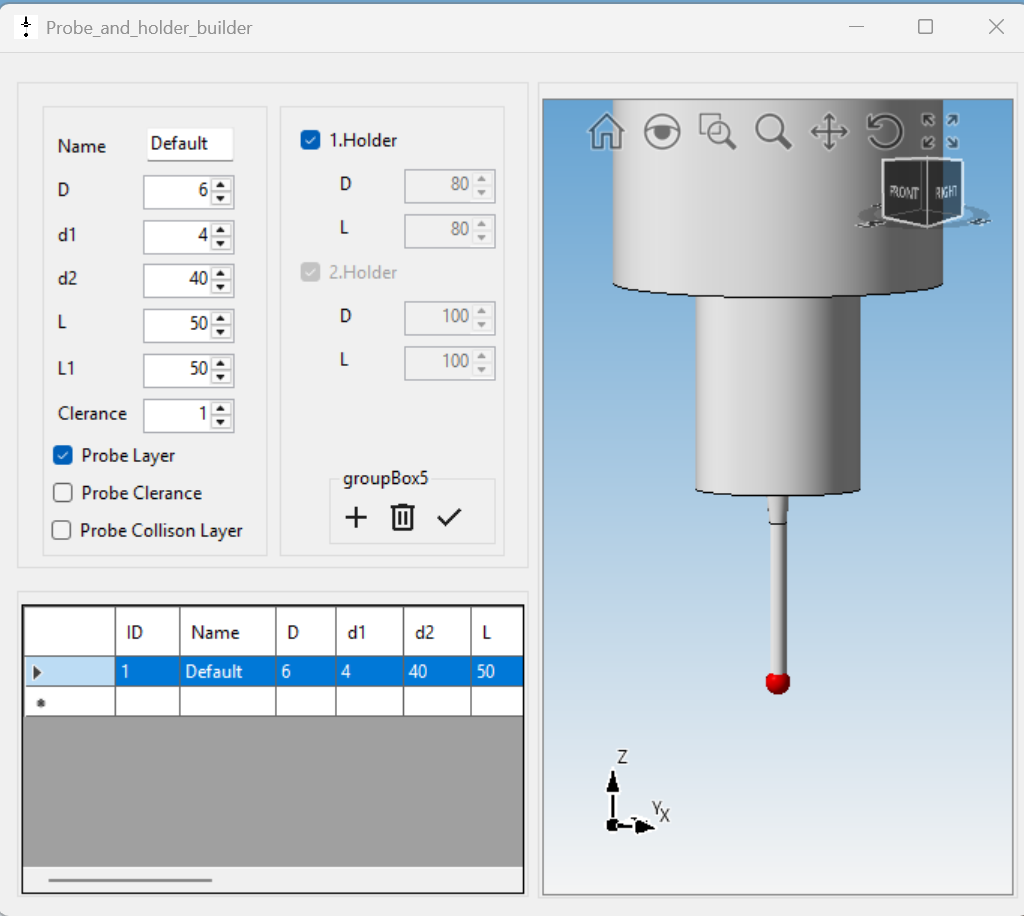Enable Probe Collison Layer
Image resolution: width=1024 pixels, height=916 pixels.
point(62,531)
